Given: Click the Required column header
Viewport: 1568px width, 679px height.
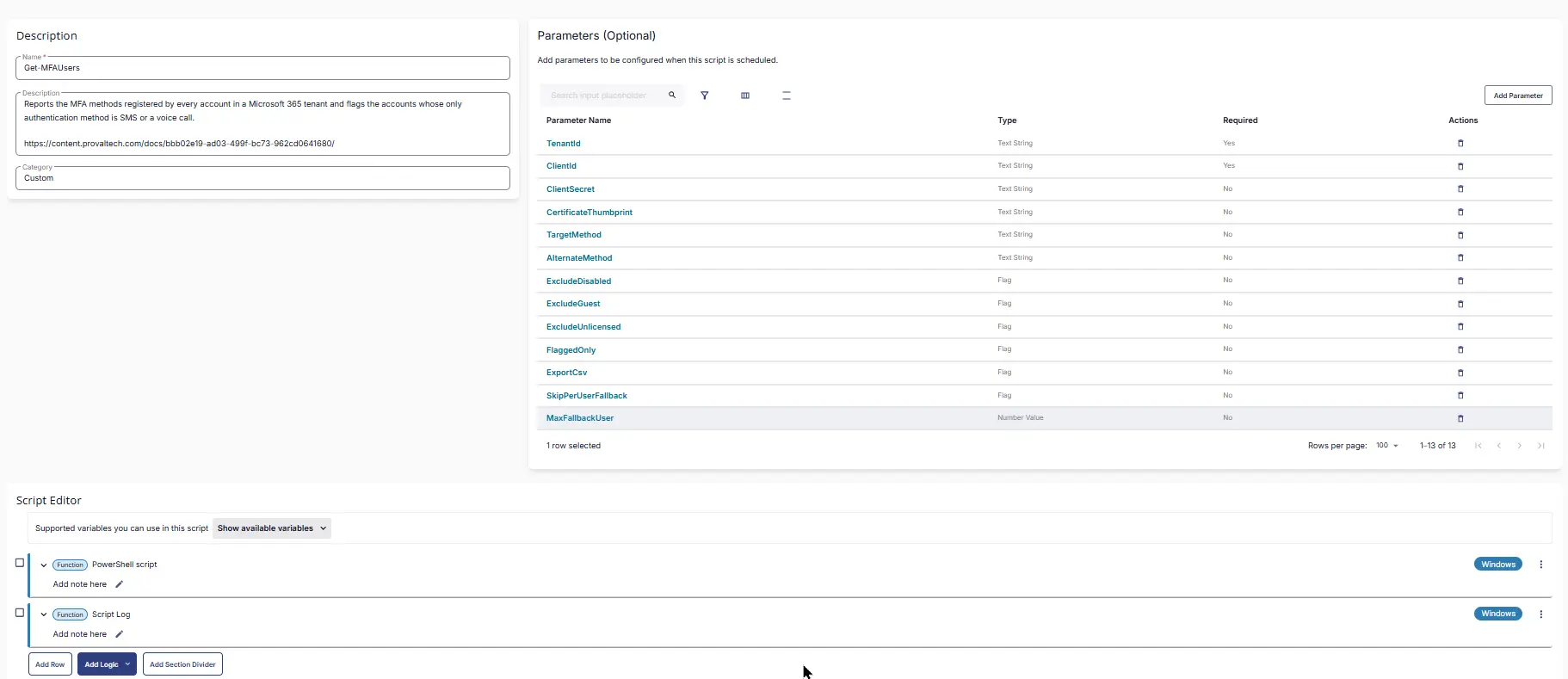Looking at the screenshot, I should (x=1240, y=120).
